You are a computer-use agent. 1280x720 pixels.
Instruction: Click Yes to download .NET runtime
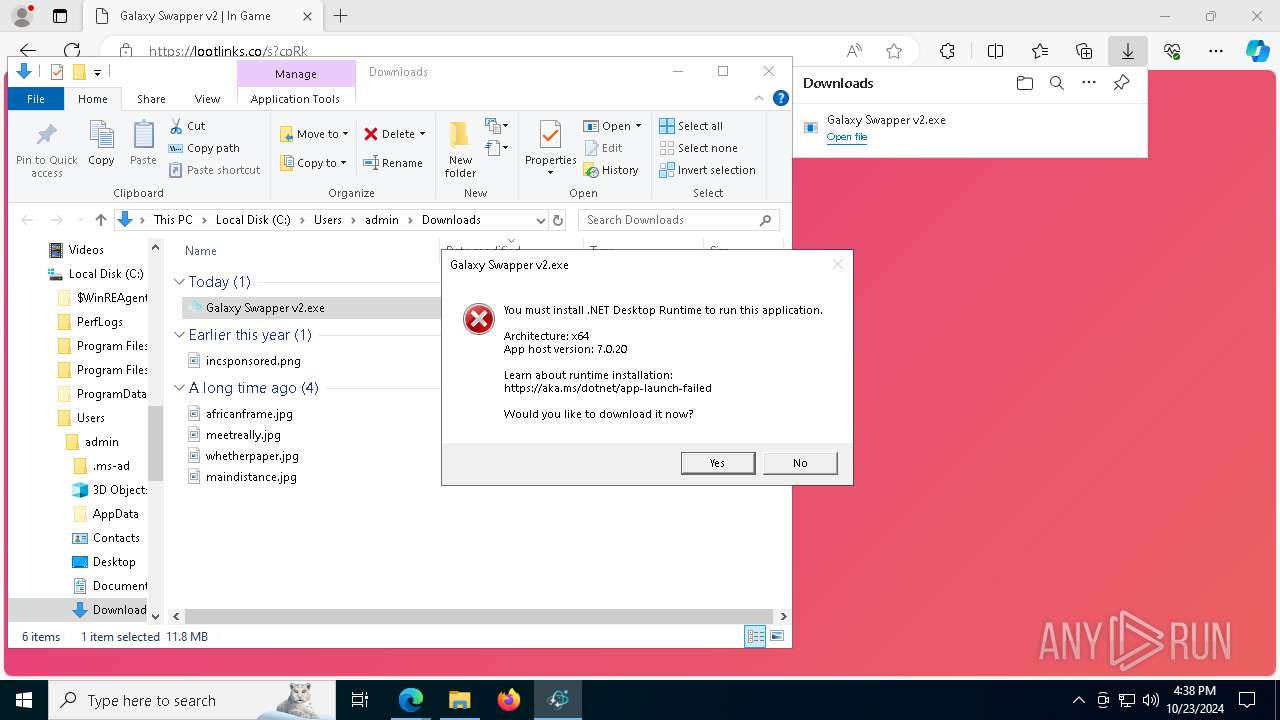[x=718, y=463]
